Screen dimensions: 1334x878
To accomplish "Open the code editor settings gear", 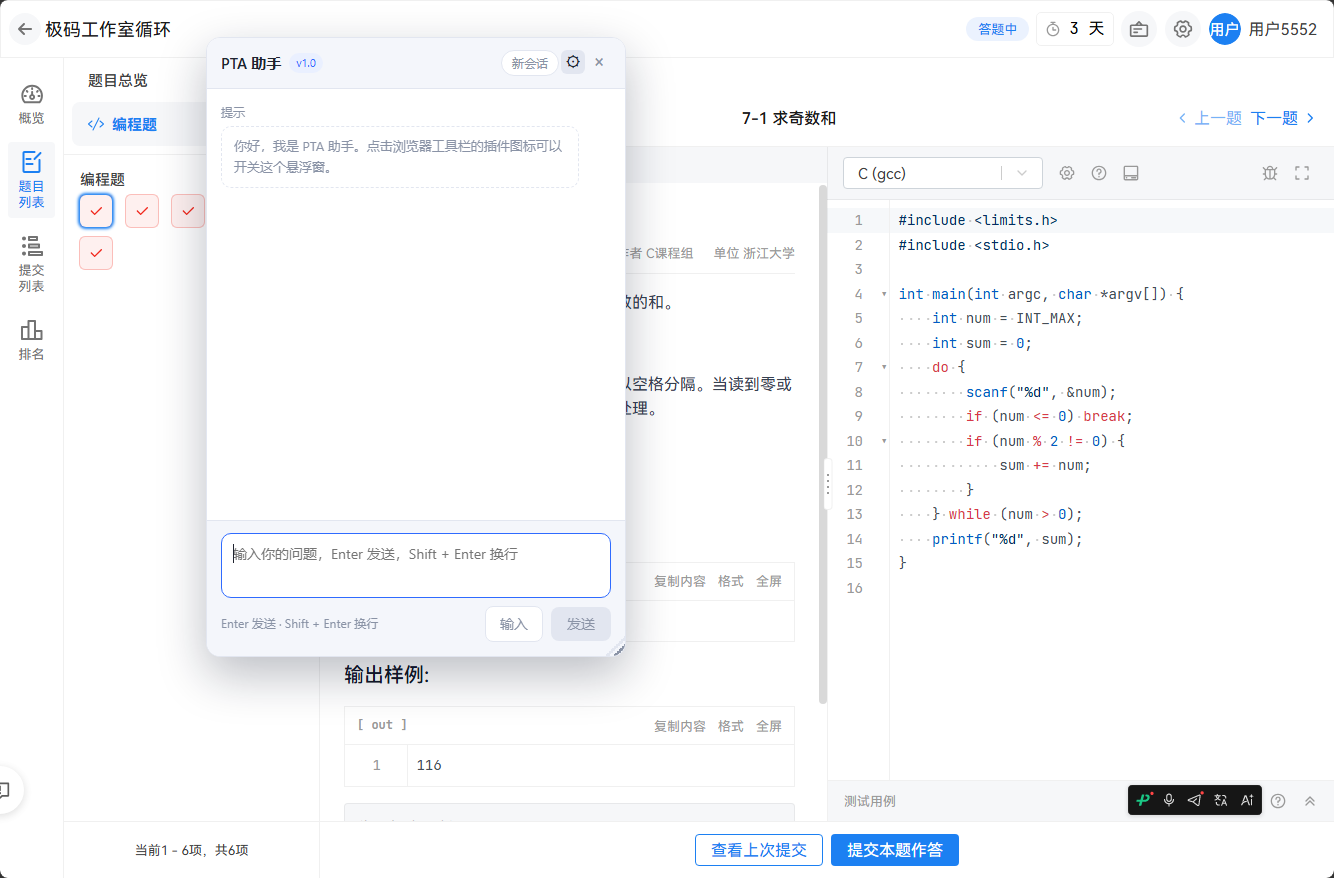I will point(1067,173).
